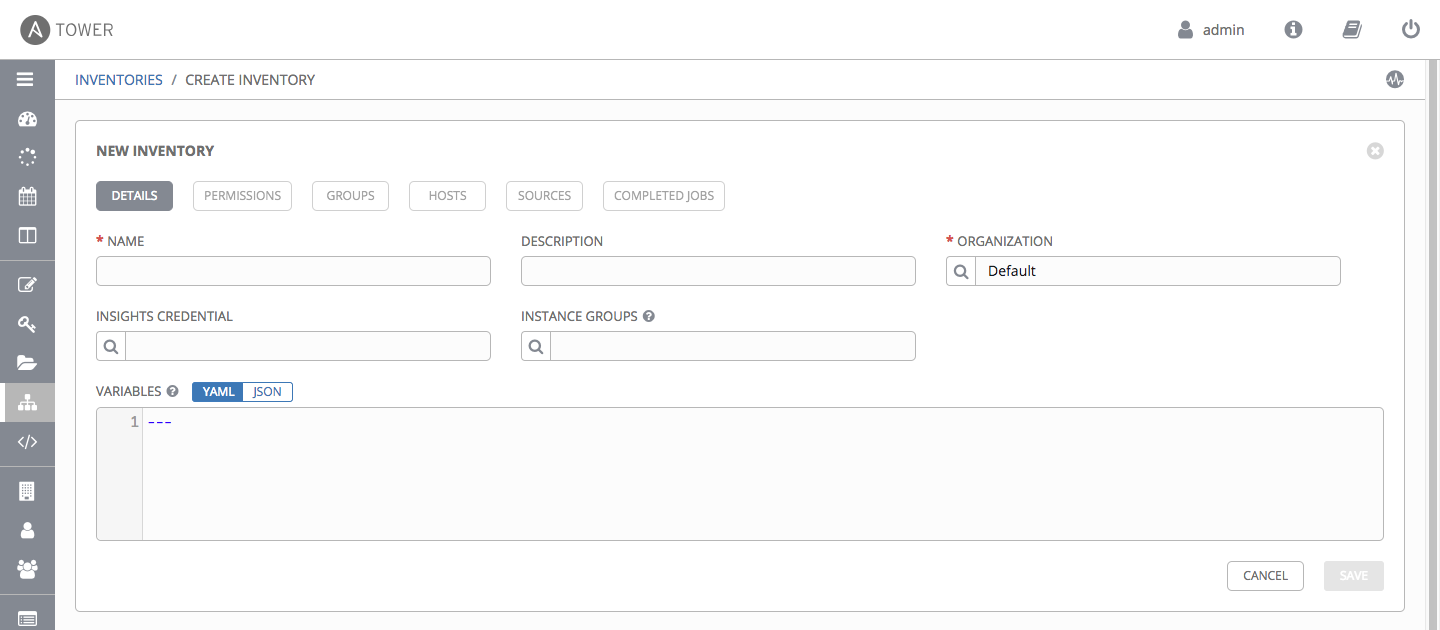Image resolution: width=1440 pixels, height=630 pixels.
Task: Open the Dashboard from the sidebar
Action: point(27,120)
